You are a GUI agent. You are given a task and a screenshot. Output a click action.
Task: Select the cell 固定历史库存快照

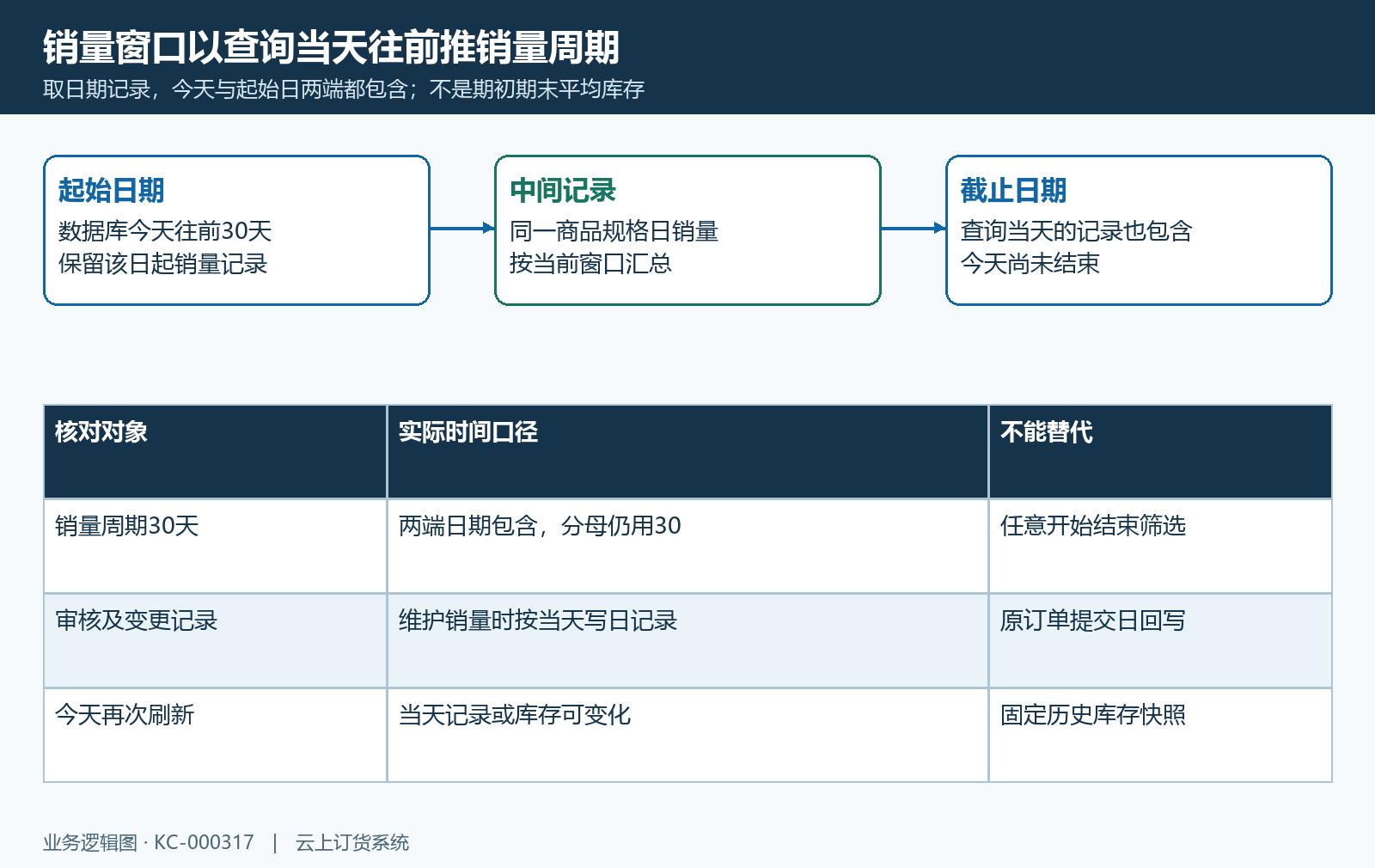[1160, 735]
